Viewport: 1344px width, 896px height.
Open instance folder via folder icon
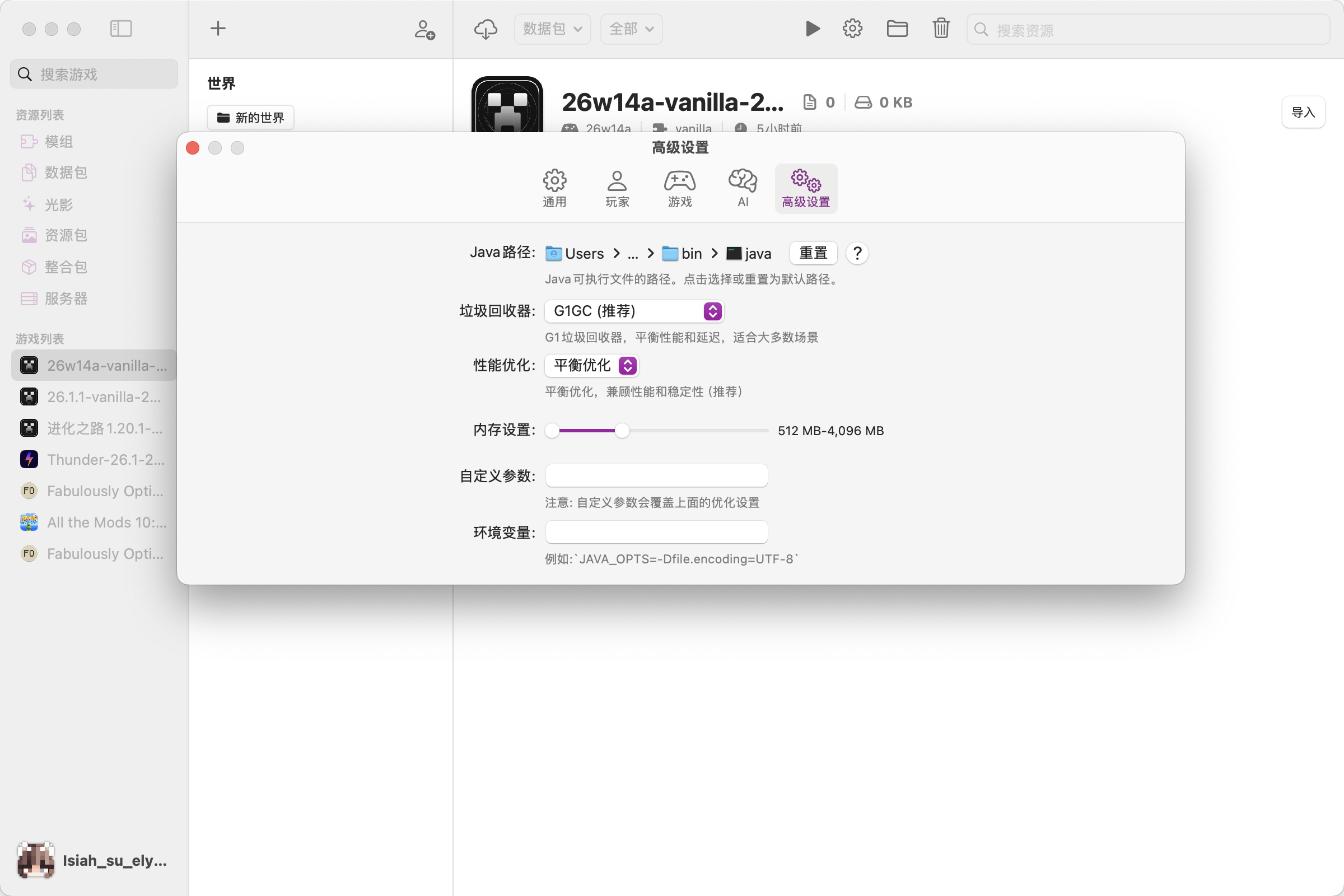897,28
